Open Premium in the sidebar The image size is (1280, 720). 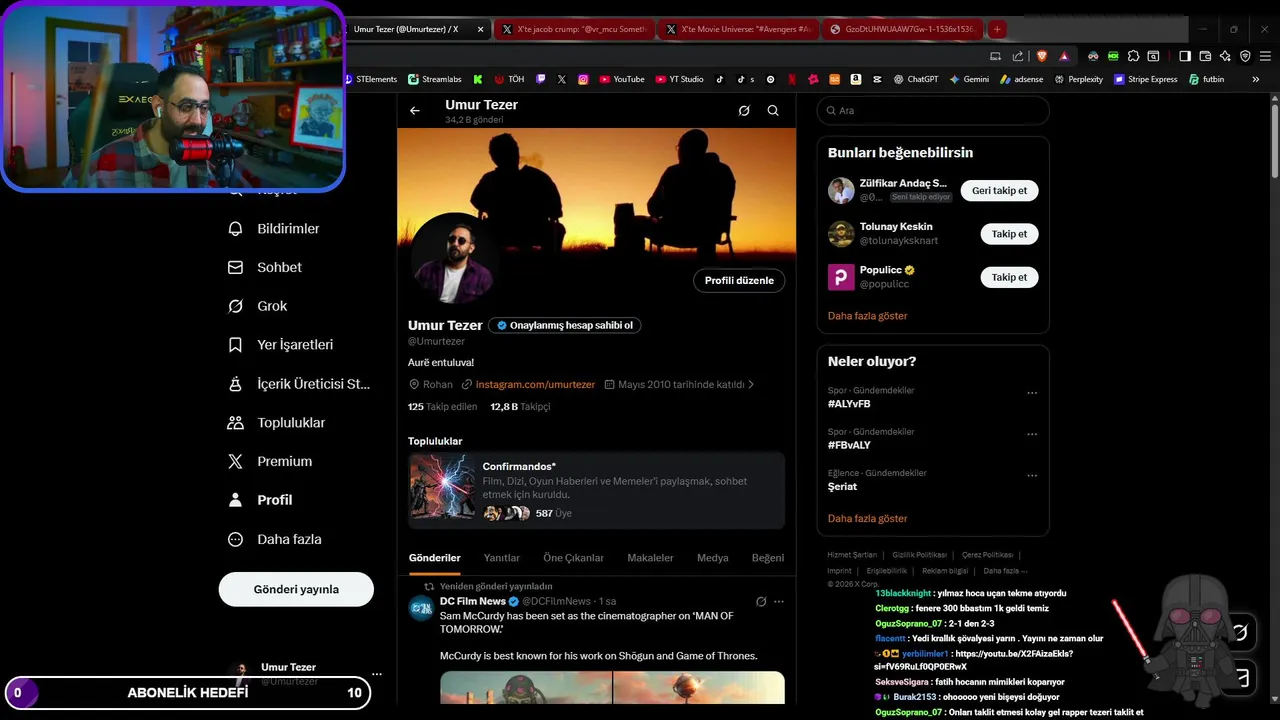(270, 462)
